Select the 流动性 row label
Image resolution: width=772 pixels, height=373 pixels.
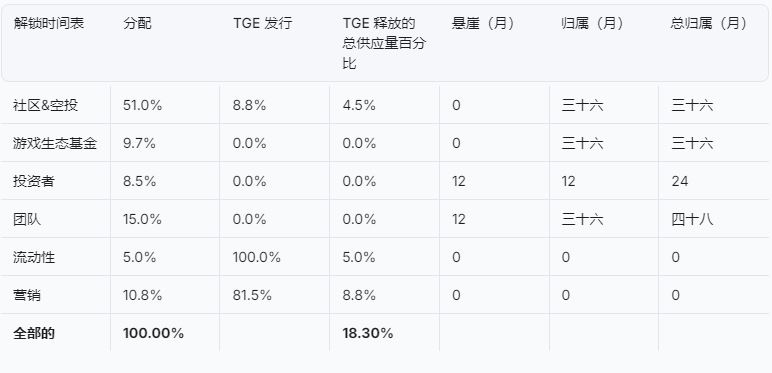point(34,257)
